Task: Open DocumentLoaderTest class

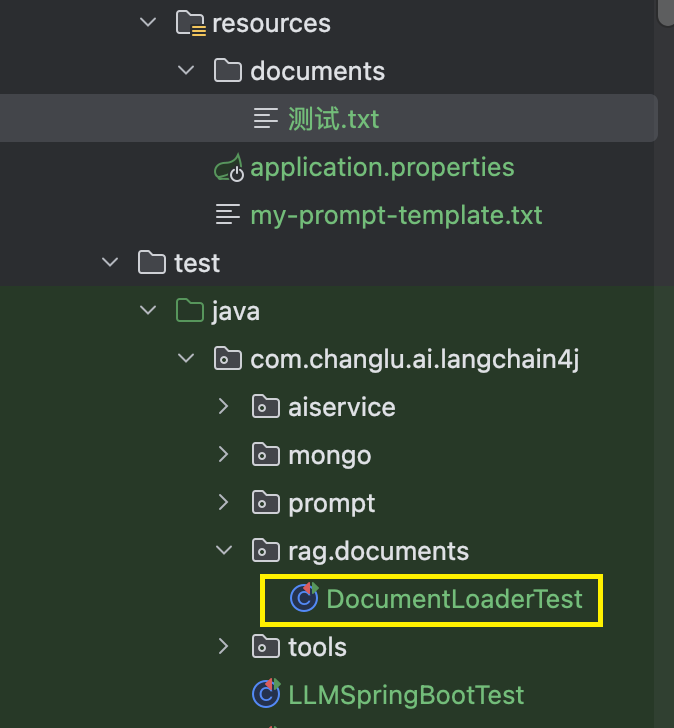Action: click(454, 598)
